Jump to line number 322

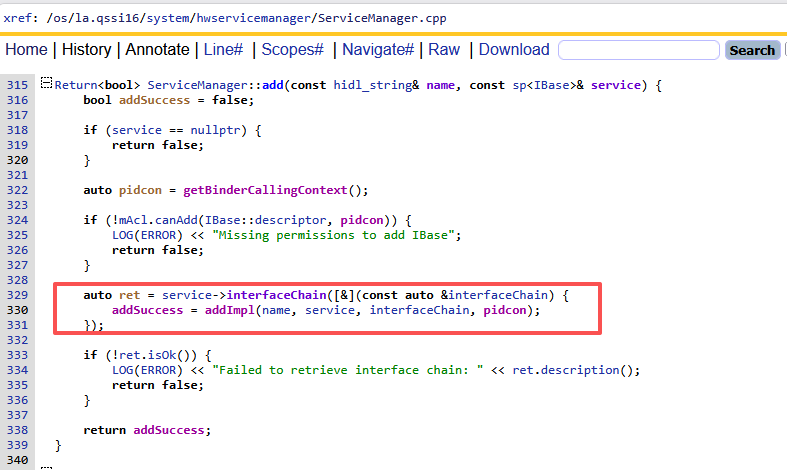pos(18,190)
